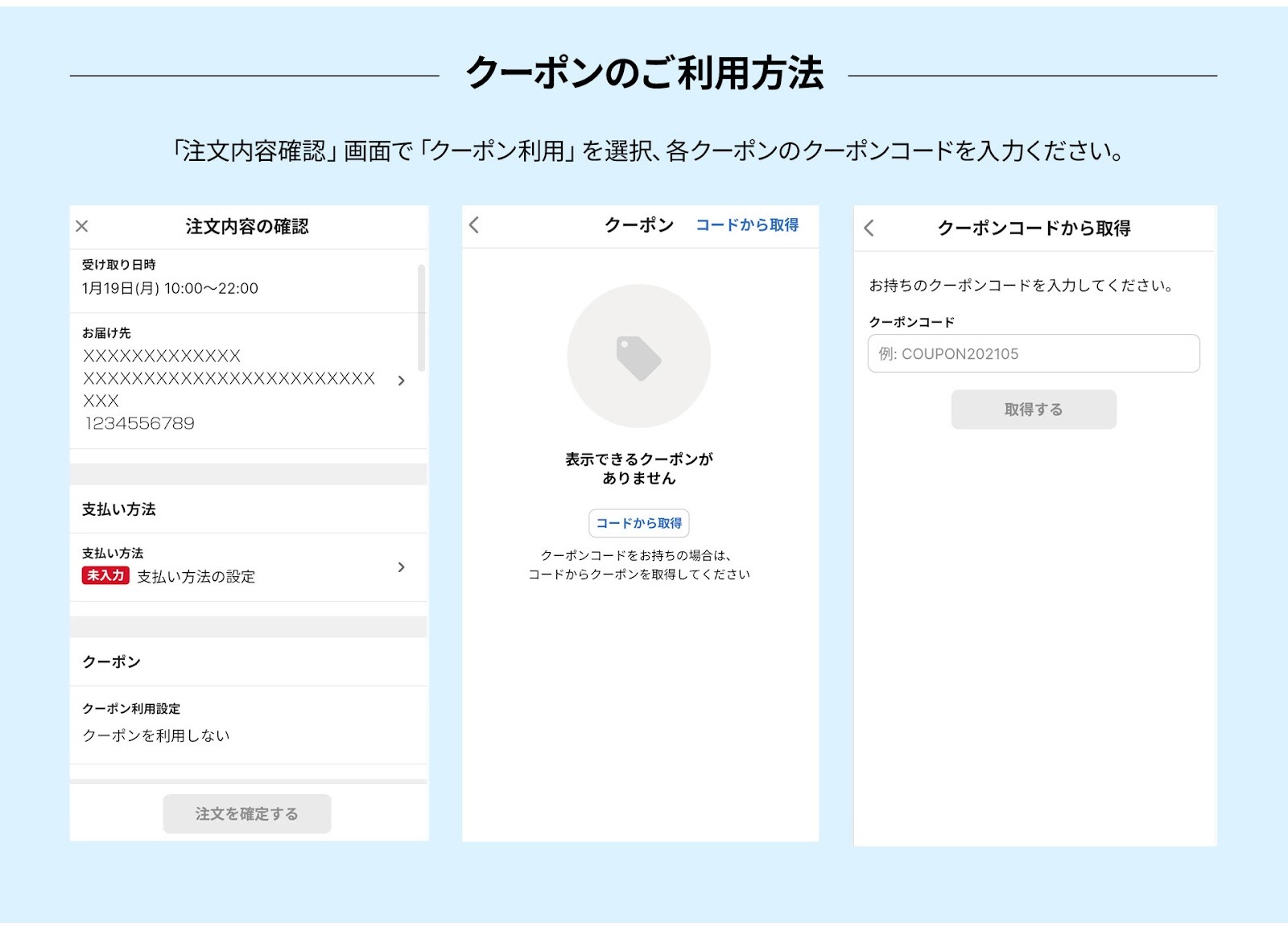
Task: Click the クーポン利用設定 label
Action: (131, 709)
